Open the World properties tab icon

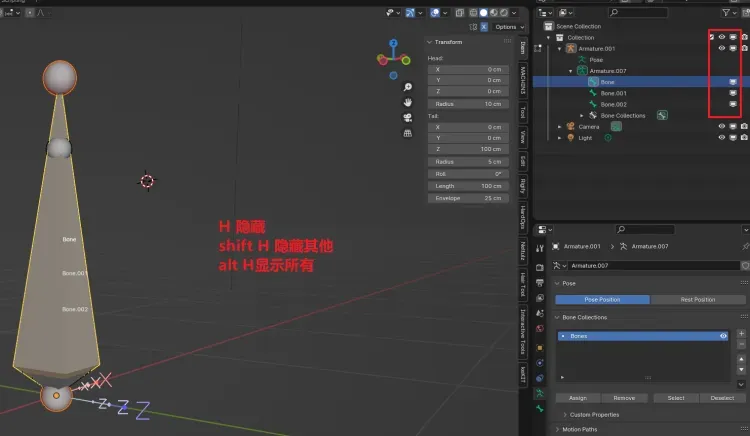click(540, 328)
